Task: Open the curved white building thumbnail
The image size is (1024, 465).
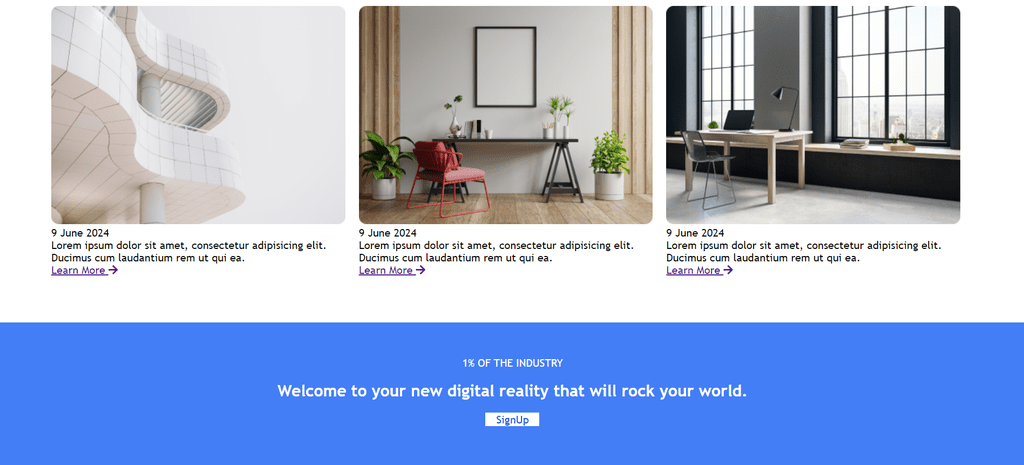Action: [199, 115]
